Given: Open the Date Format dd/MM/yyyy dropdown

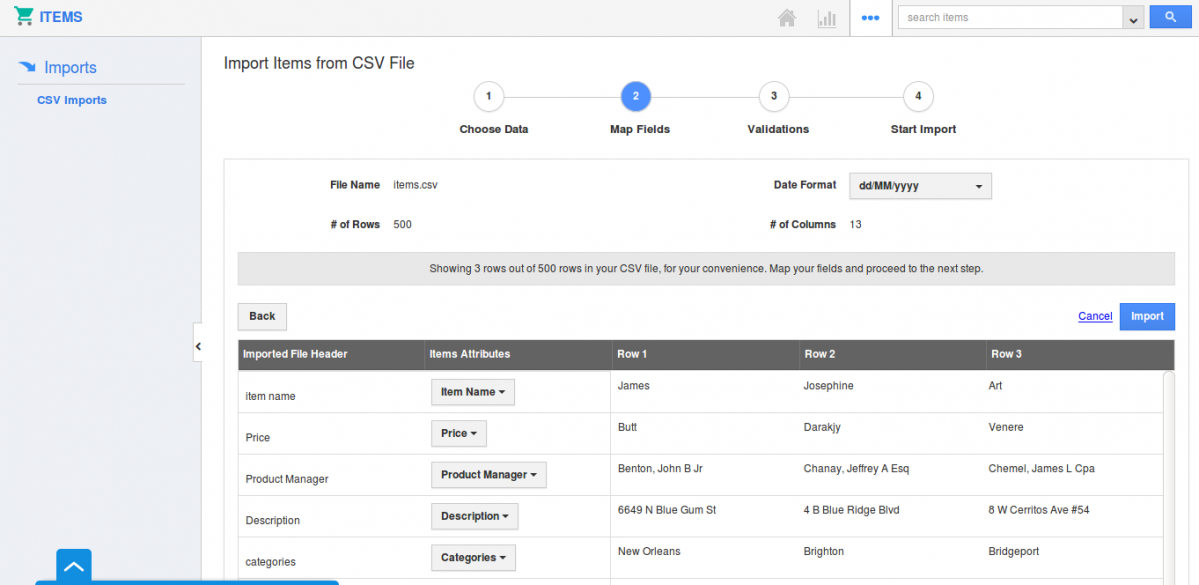Looking at the screenshot, I should (920, 186).
